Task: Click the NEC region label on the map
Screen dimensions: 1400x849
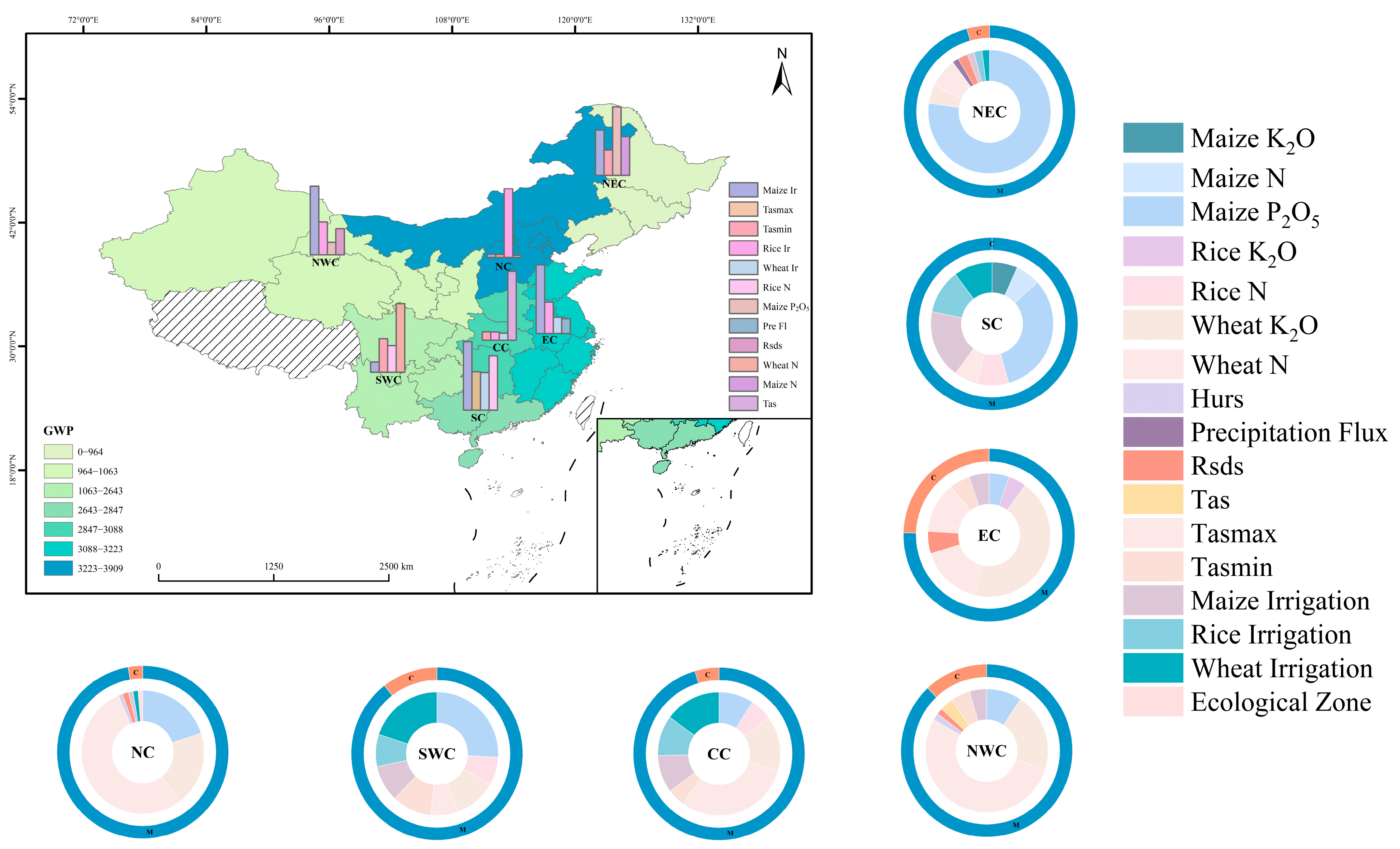Action: coord(613,183)
